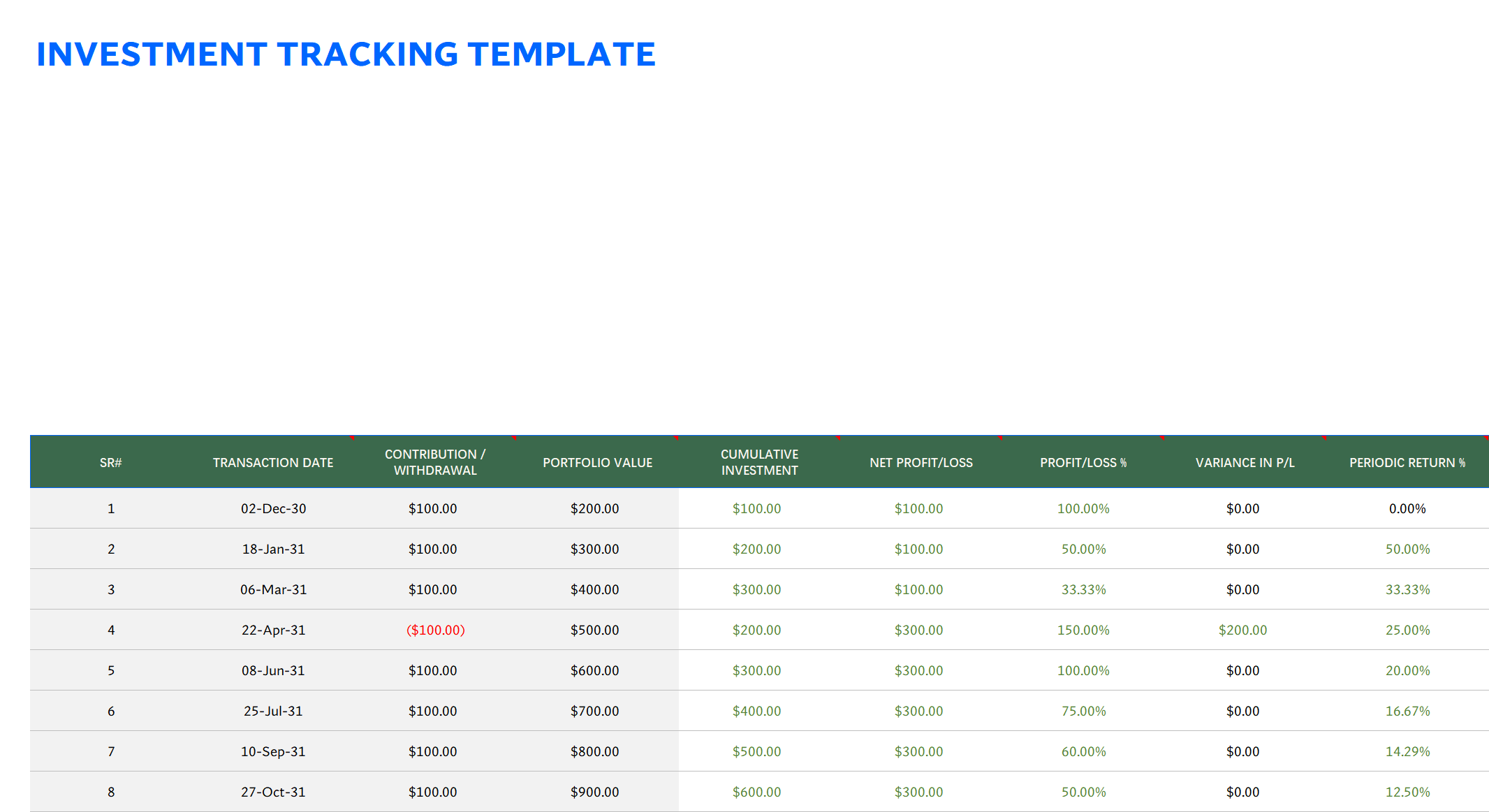Click the date cell 08-Jun-31

click(273, 670)
